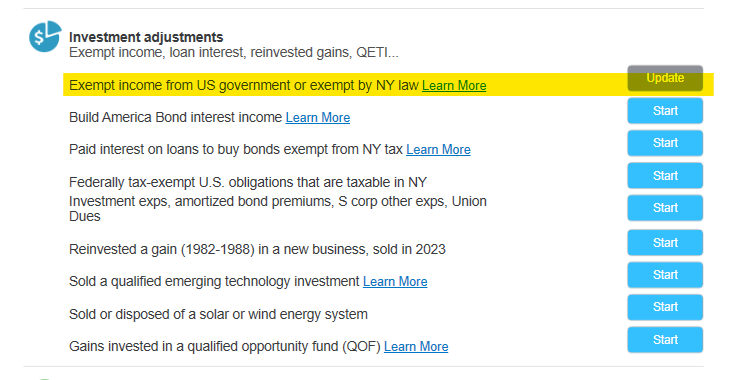Start federally tax-exempt U.S. obligations entry
The height and width of the screenshot is (380, 744).
coord(665,176)
